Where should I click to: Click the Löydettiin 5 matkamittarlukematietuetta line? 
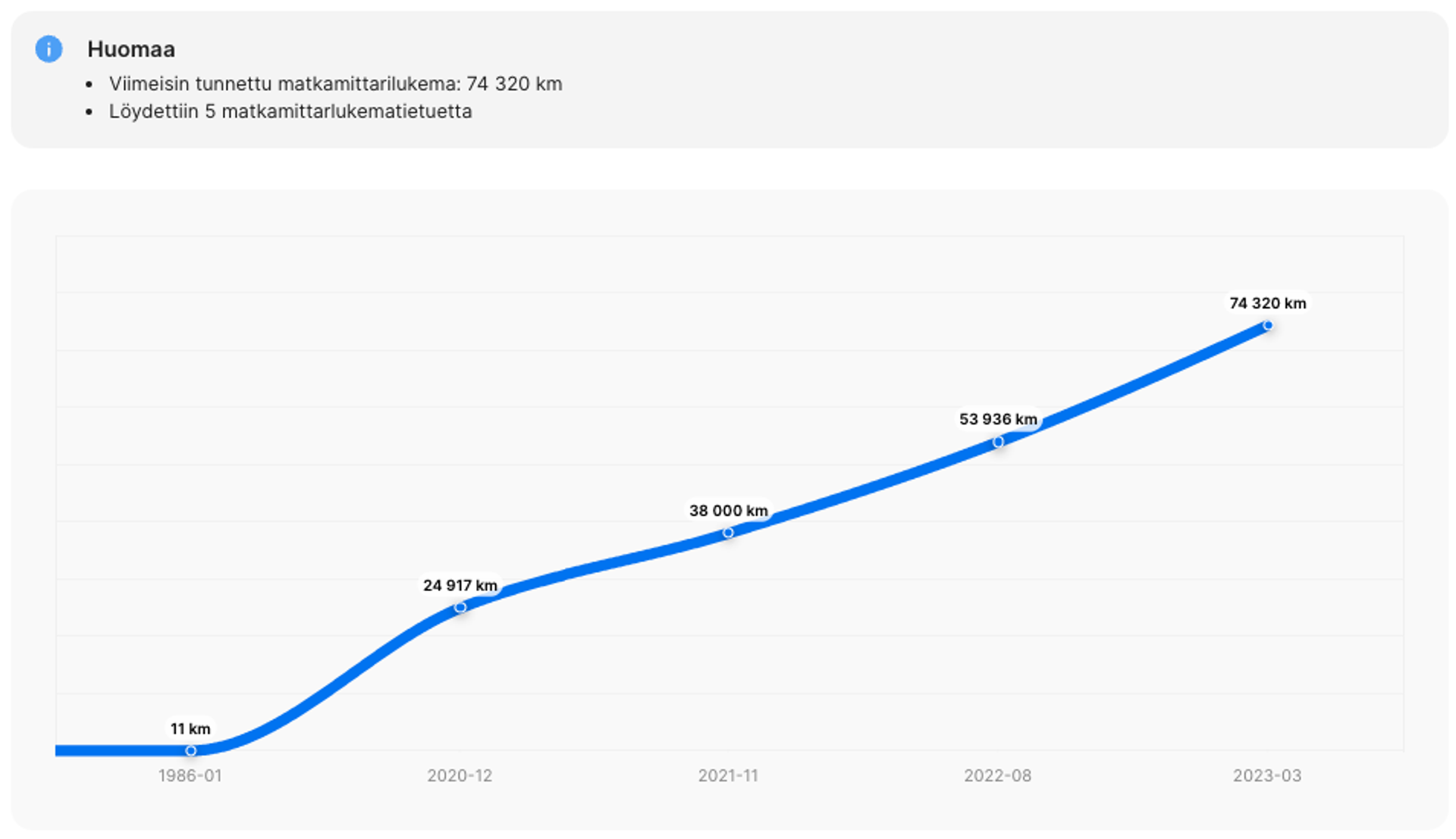(x=290, y=111)
